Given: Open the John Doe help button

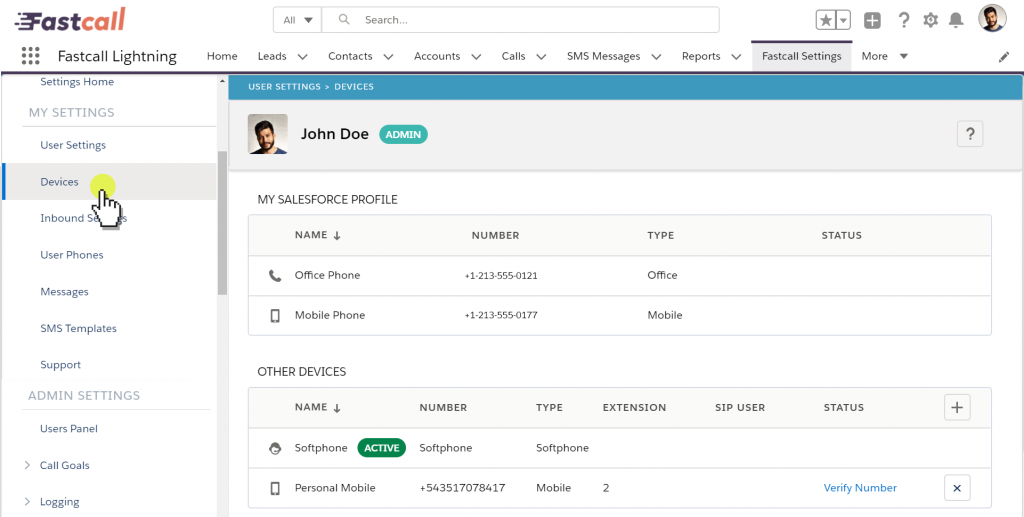Looking at the screenshot, I should (969, 134).
